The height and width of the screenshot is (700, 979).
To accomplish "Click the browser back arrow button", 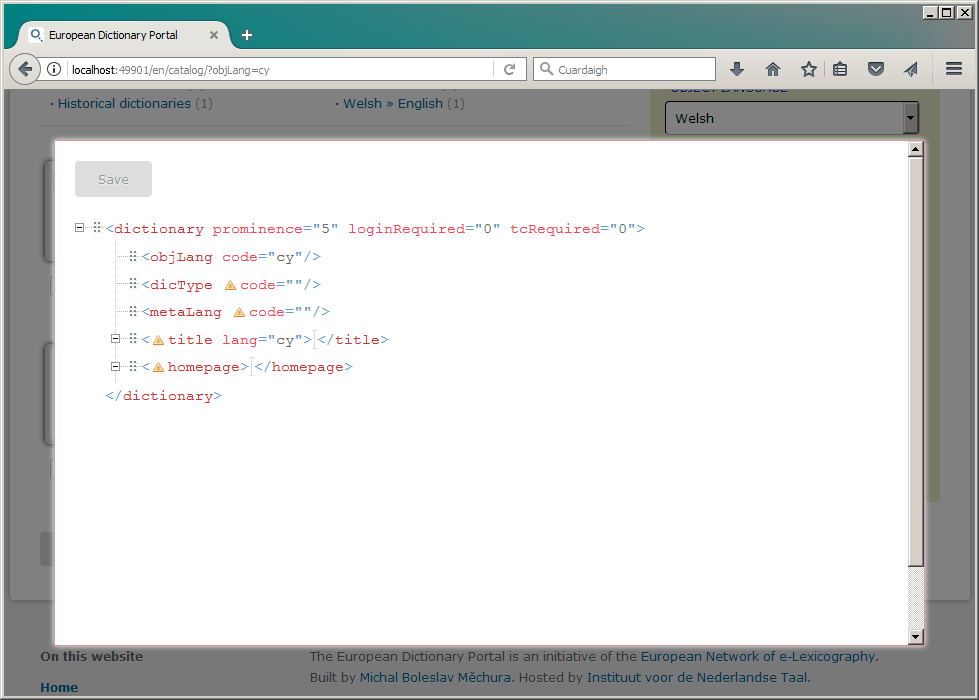I will [x=25, y=69].
